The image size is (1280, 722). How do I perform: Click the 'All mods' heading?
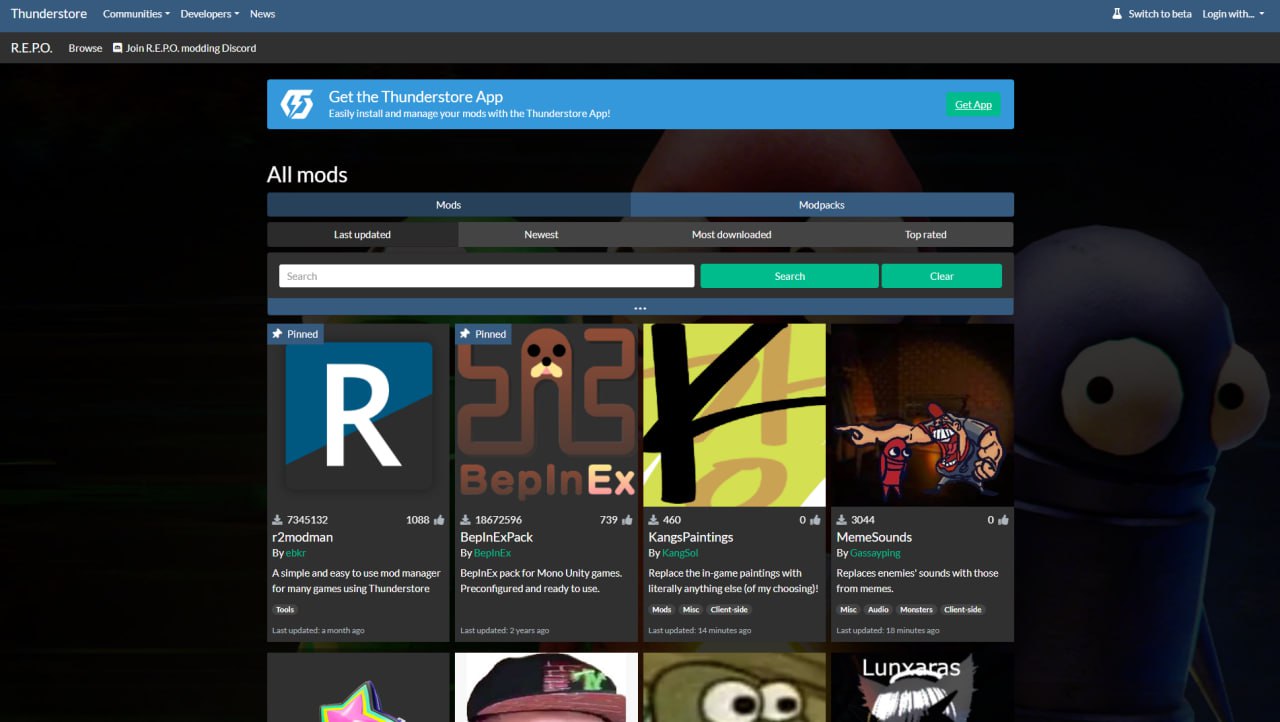307,175
